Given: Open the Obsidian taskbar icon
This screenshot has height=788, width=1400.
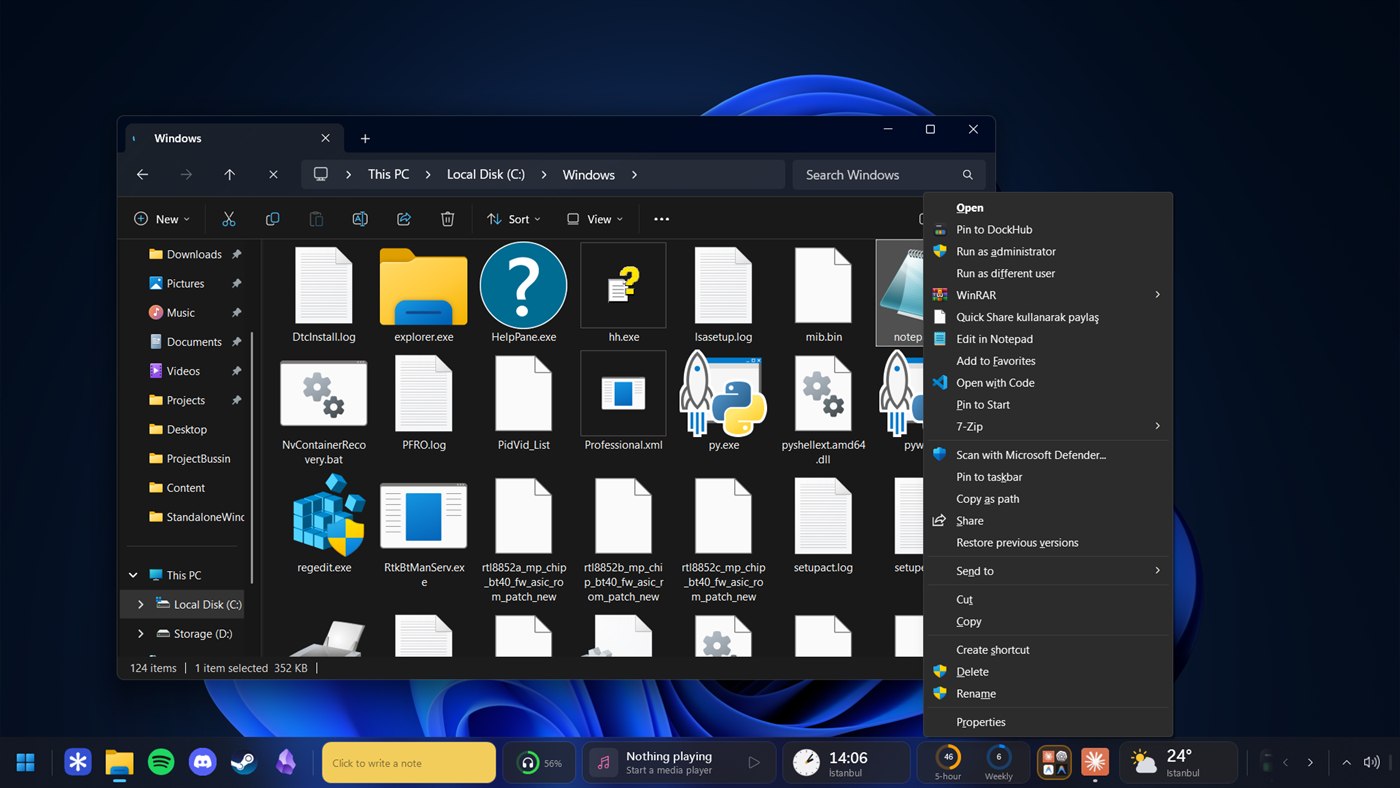Looking at the screenshot, I should pyautogui.click(x=285, y=763).
